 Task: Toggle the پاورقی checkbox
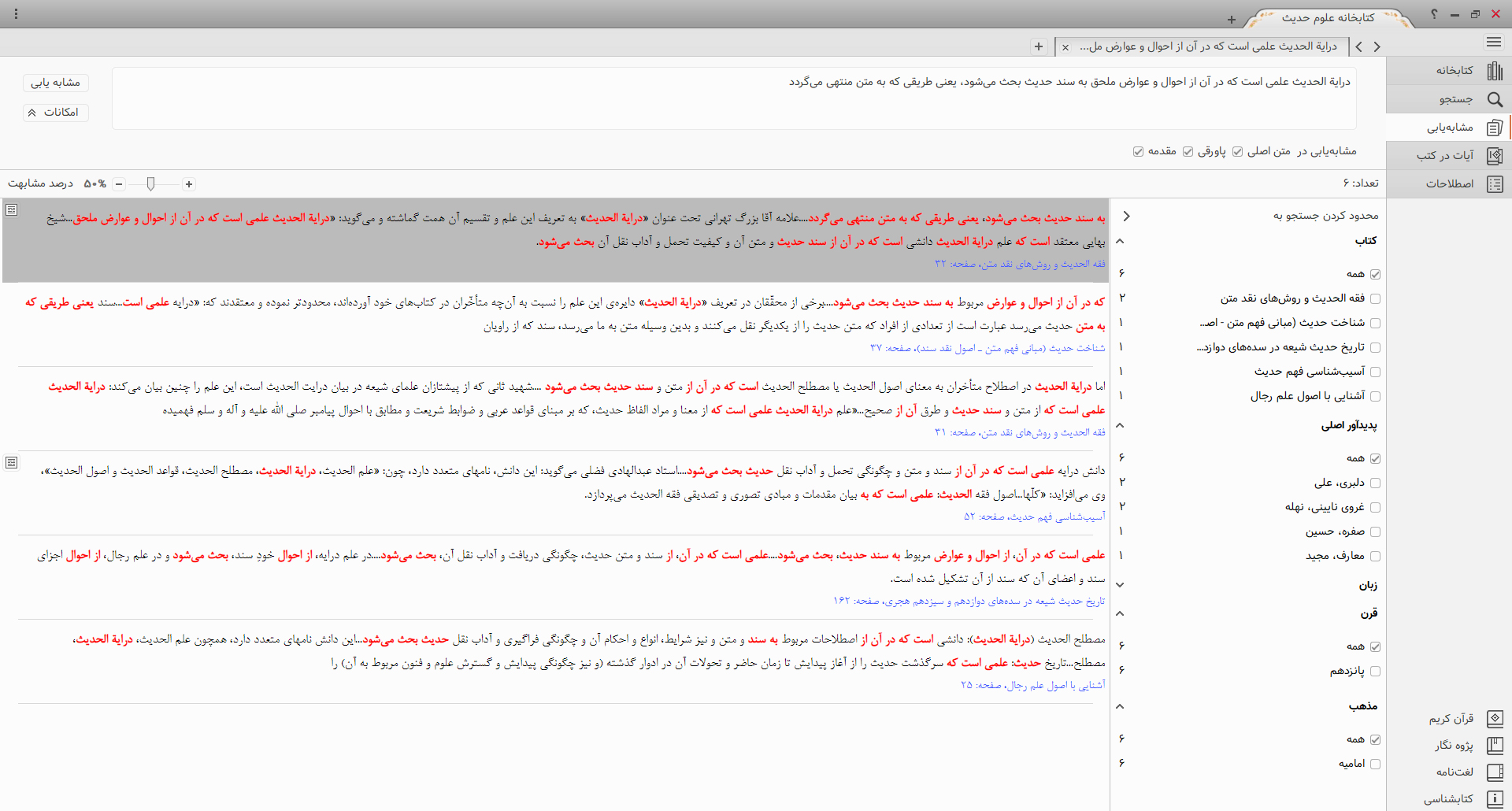[x=1188, y=151]
